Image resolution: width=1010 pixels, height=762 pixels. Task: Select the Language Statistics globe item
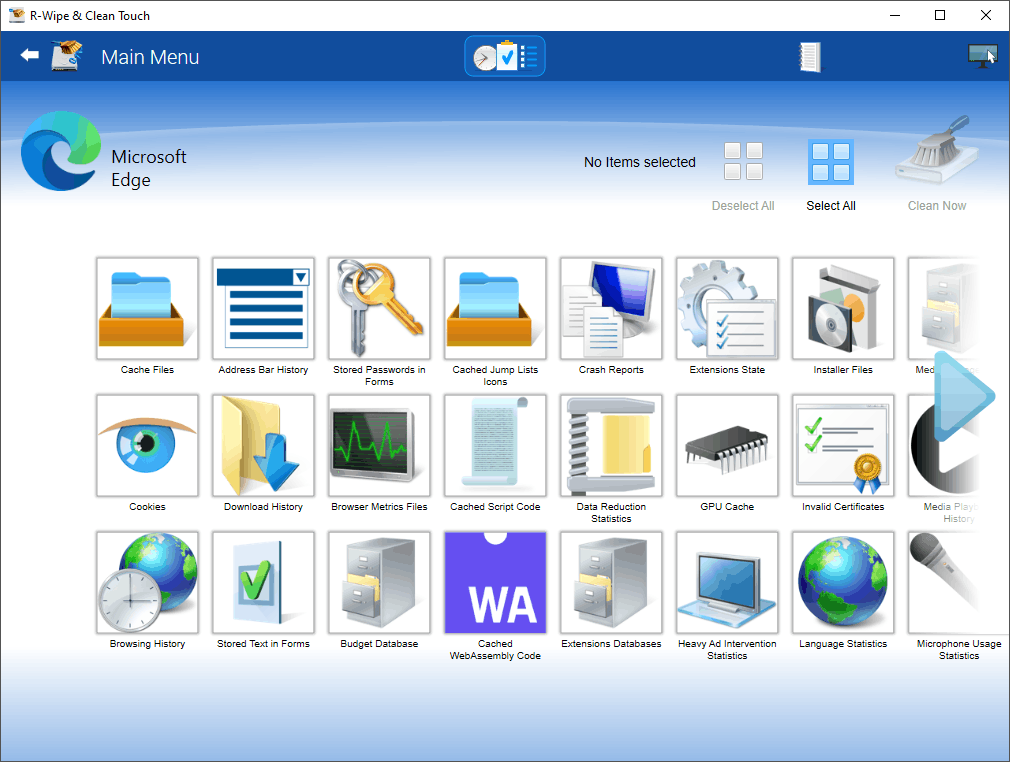(x=843, y=583)
